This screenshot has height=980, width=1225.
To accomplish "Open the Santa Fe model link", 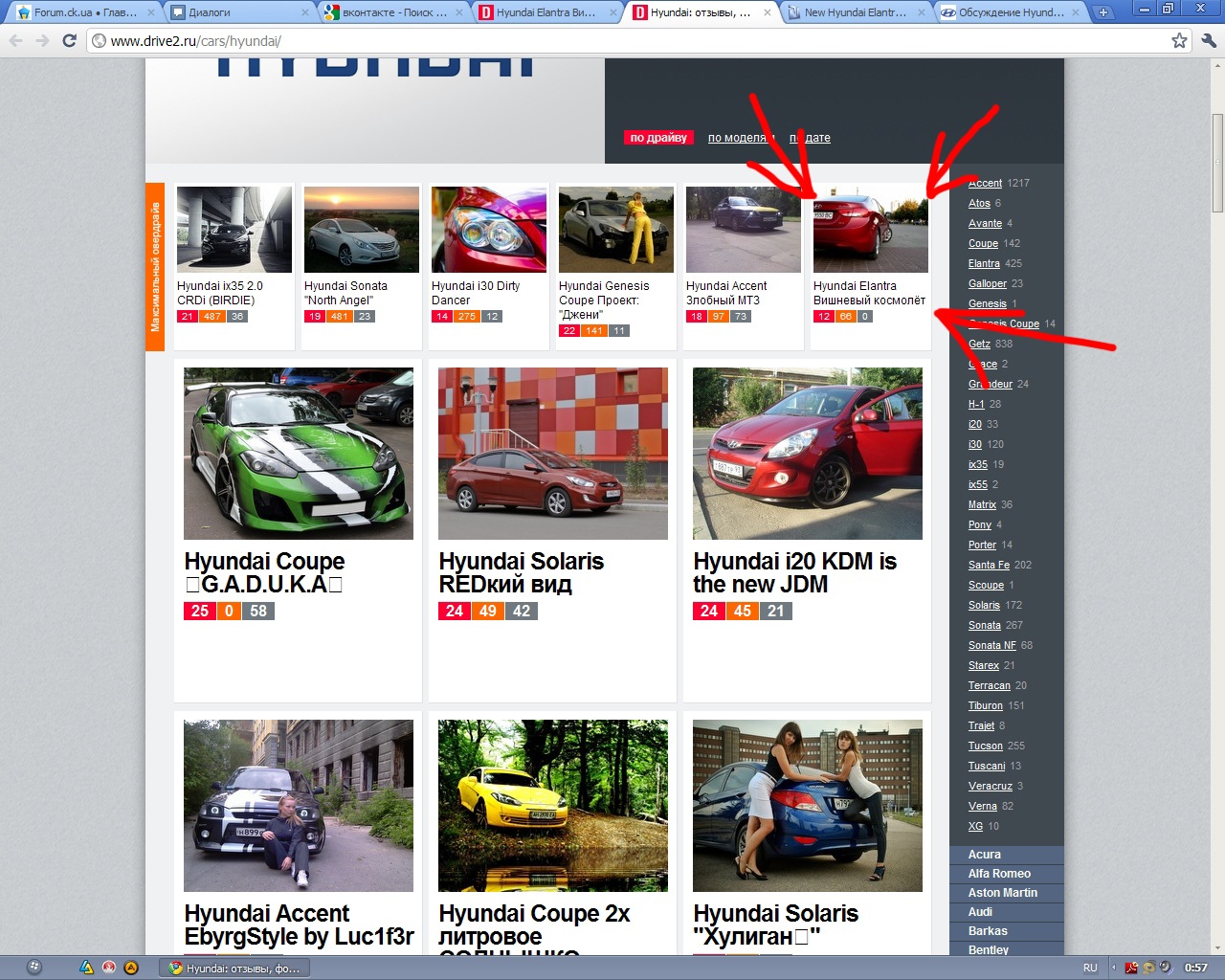I will (x=989, y=565).
